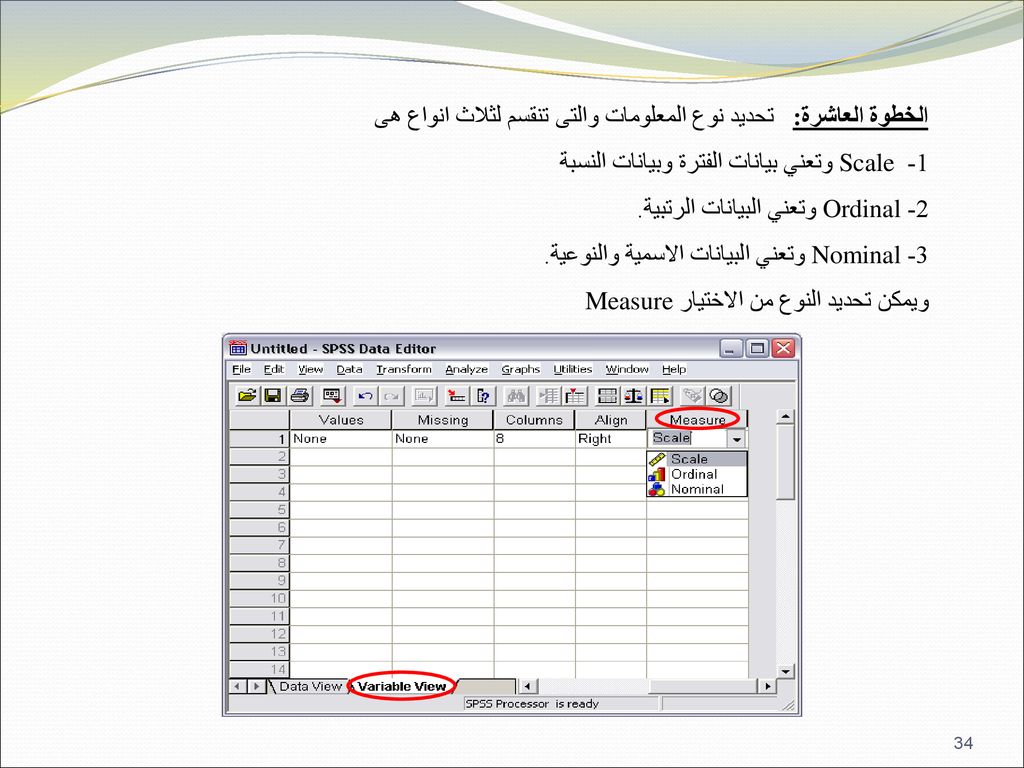Open the Dialog Recall toolbar icon
The width and height of the screenshot is (1024, 768).
(x=332, y=396)
